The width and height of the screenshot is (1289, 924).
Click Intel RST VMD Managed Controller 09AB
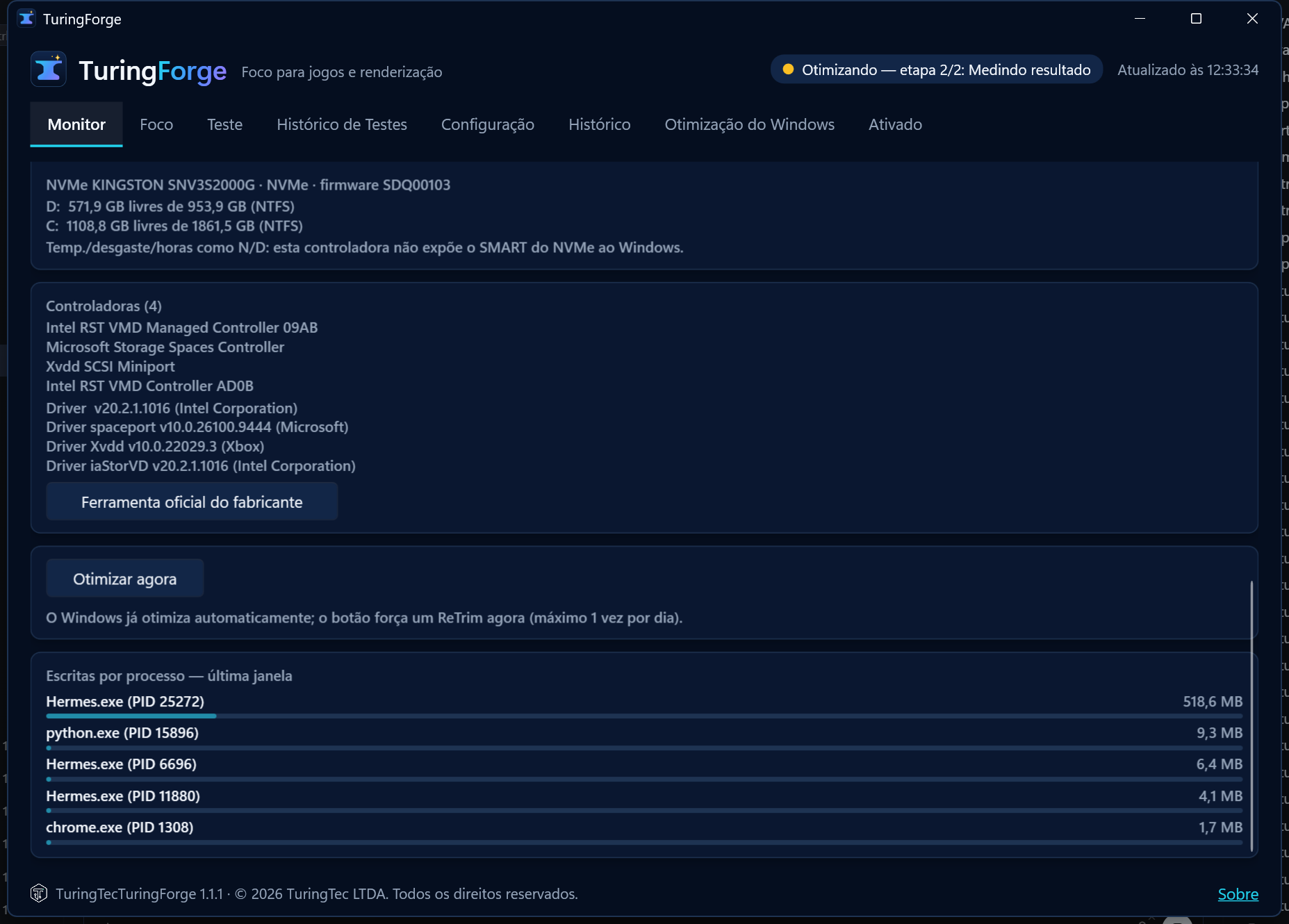point(182,327)
